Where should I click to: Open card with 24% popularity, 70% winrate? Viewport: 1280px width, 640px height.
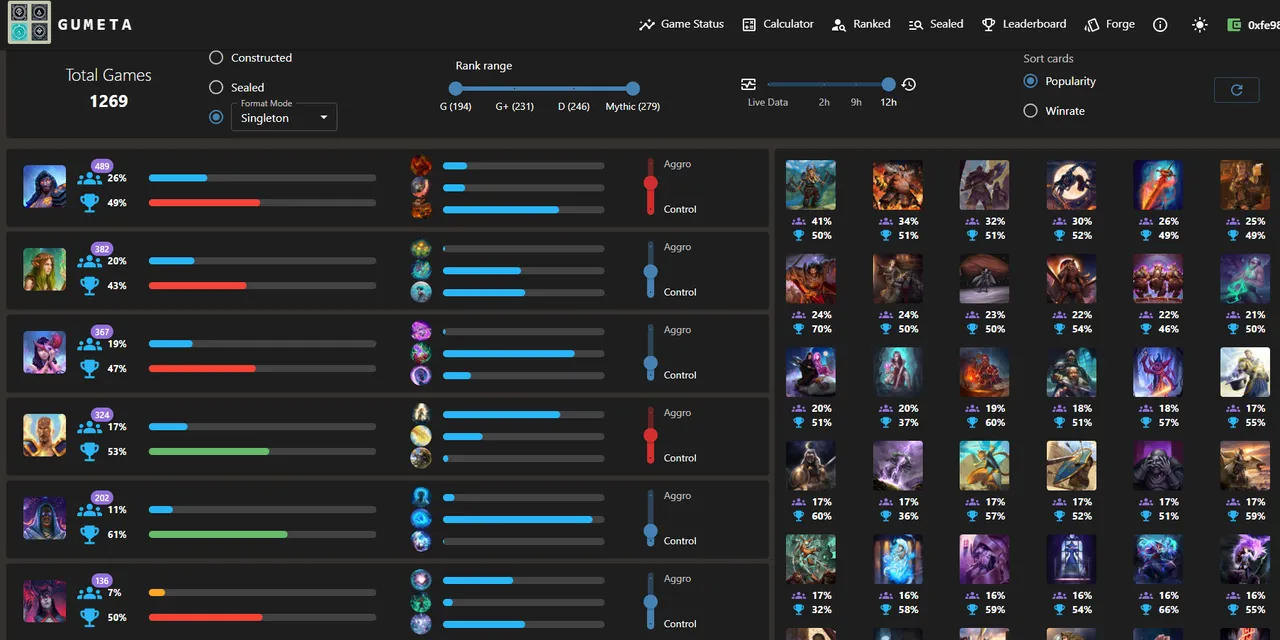[x=811, y=279]
